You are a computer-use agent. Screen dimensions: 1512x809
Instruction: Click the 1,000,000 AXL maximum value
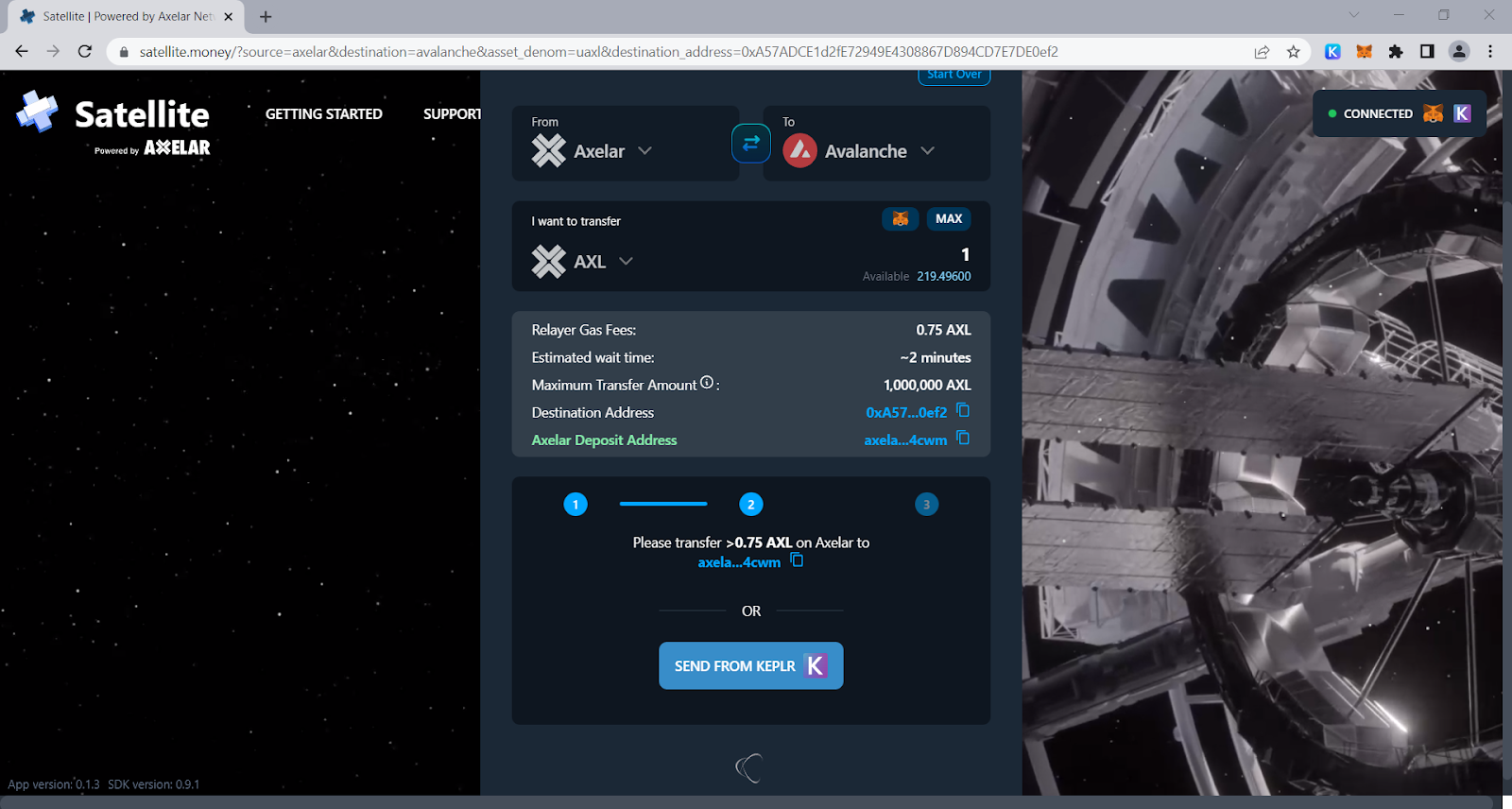[927, 385]
